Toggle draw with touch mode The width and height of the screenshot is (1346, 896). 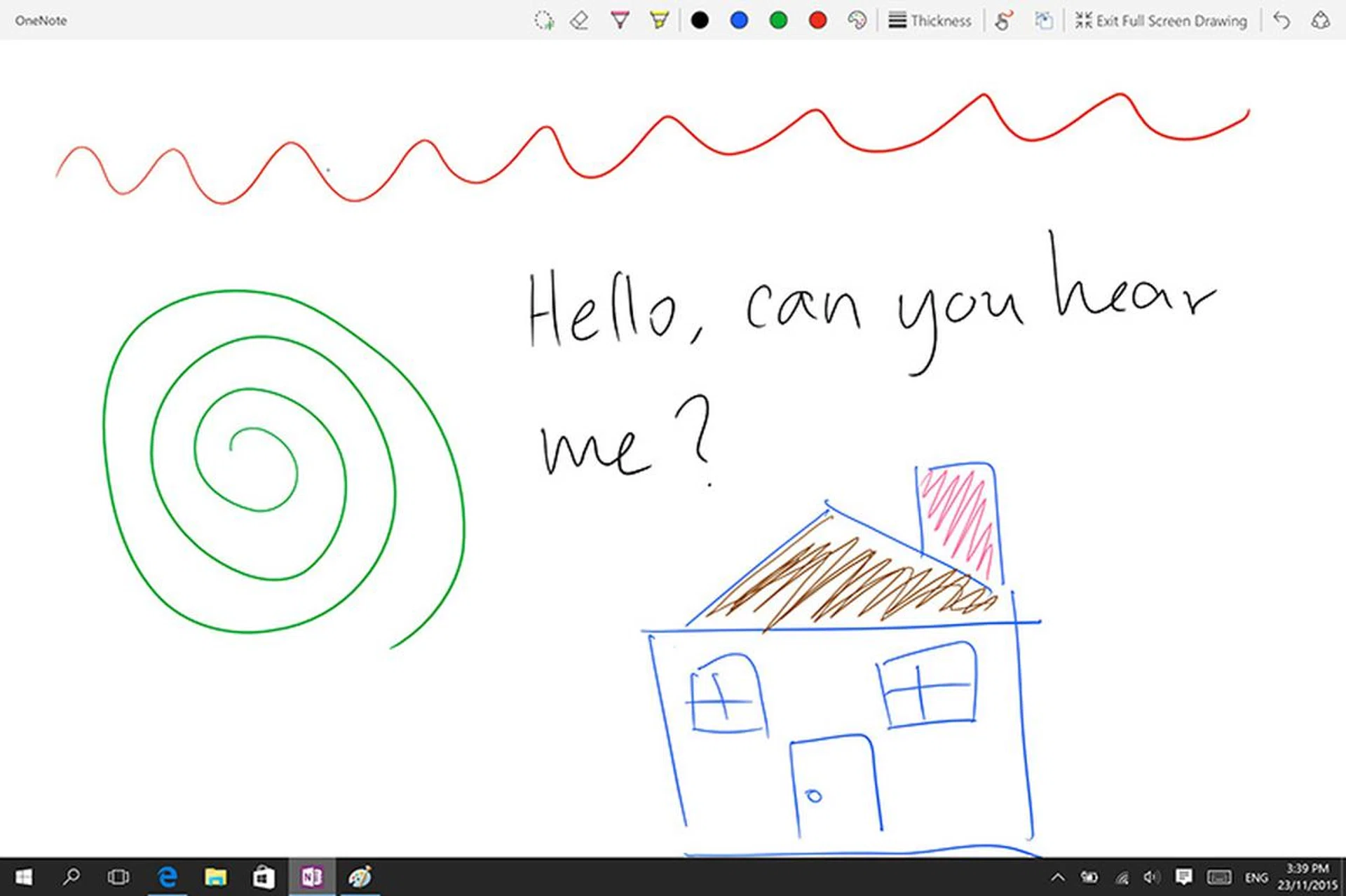pyautogui.click(x=1004, y=20)
